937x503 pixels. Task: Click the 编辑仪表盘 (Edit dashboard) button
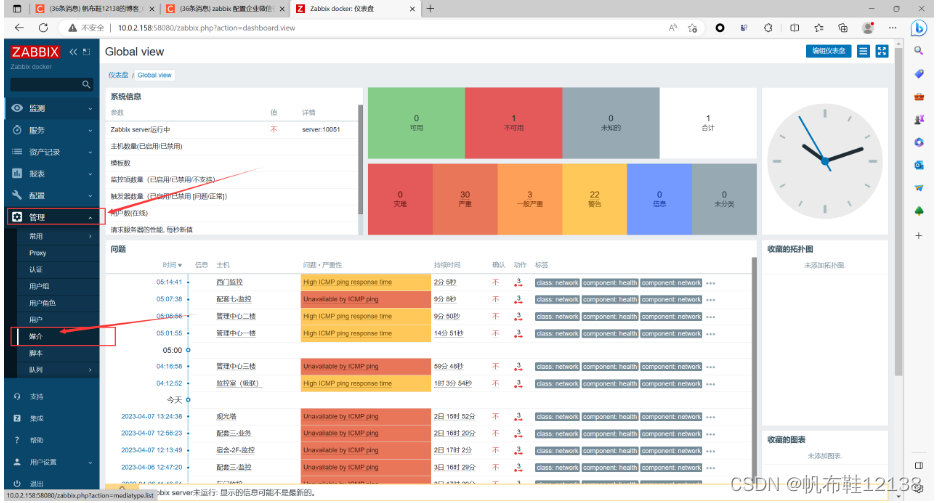coord(828,51)
